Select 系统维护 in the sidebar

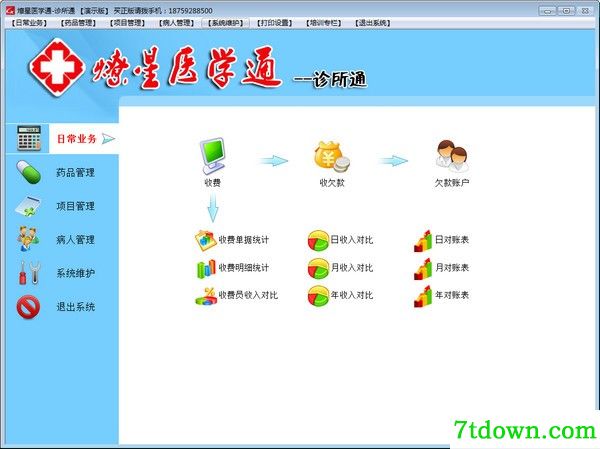click(75, 273)
